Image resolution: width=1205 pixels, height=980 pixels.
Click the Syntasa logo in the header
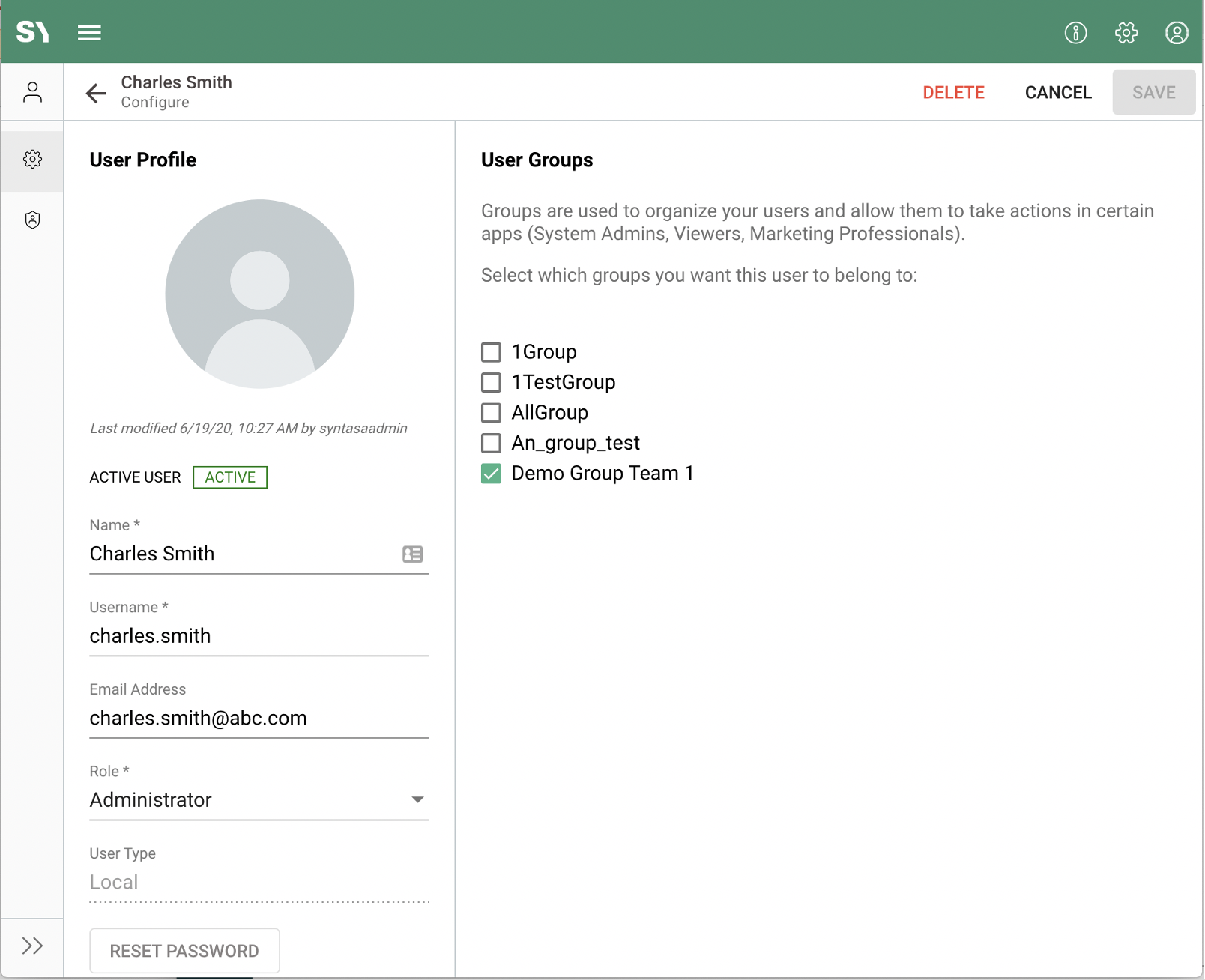[x=32, y=32]
